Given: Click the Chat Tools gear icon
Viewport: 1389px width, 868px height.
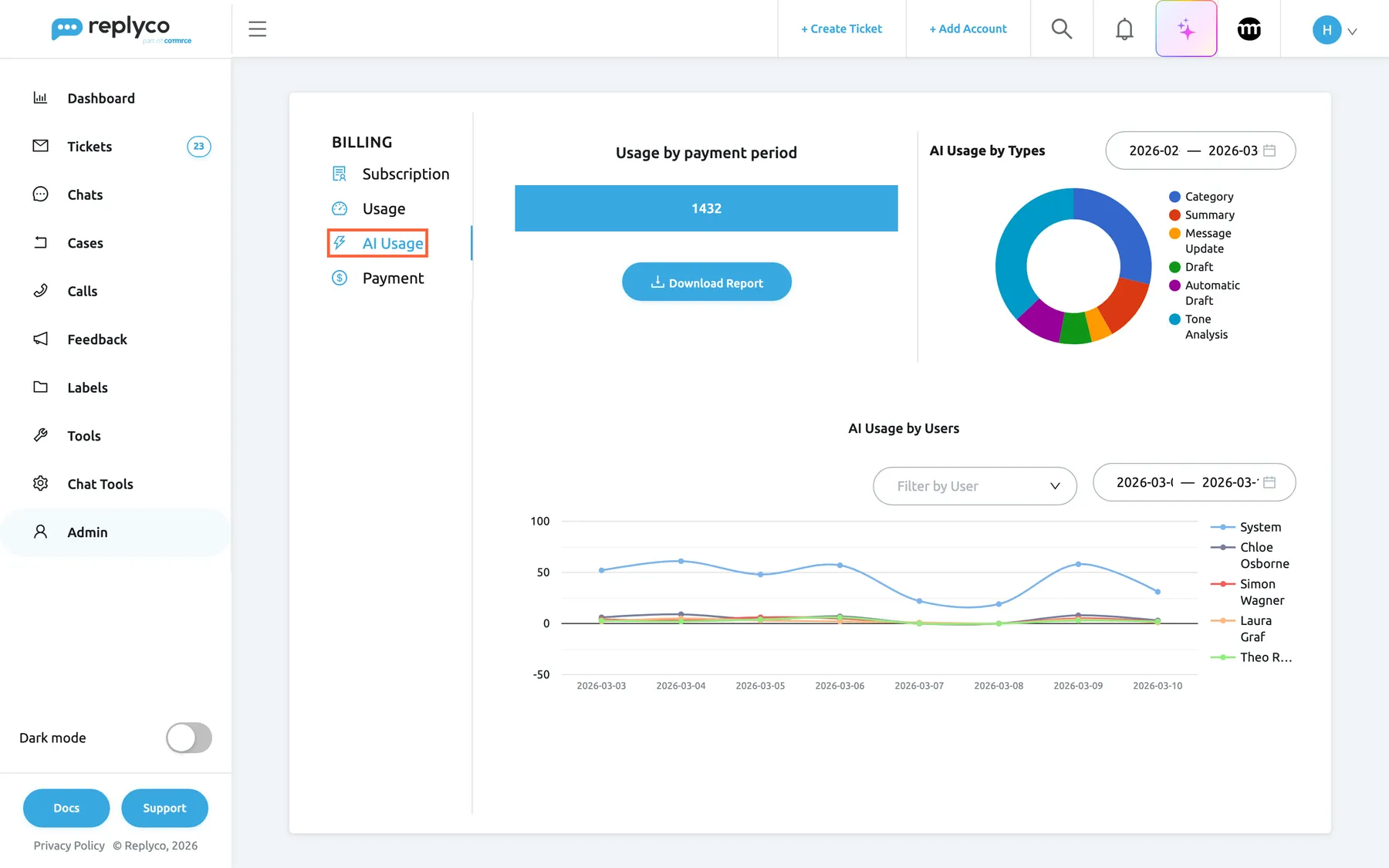Looking at the screenshot, I should [41, 484].
